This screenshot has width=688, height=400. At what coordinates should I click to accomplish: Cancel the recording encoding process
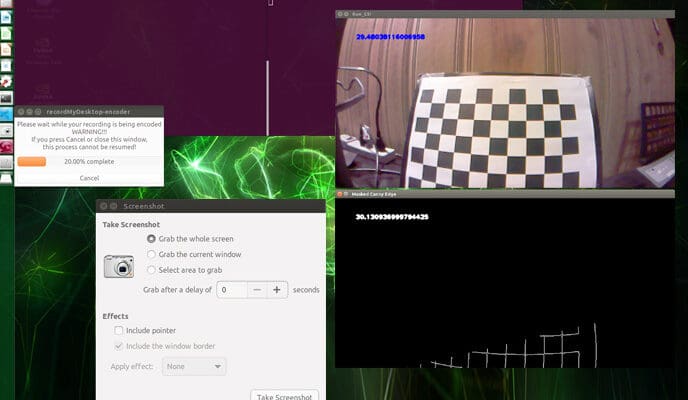89,177
